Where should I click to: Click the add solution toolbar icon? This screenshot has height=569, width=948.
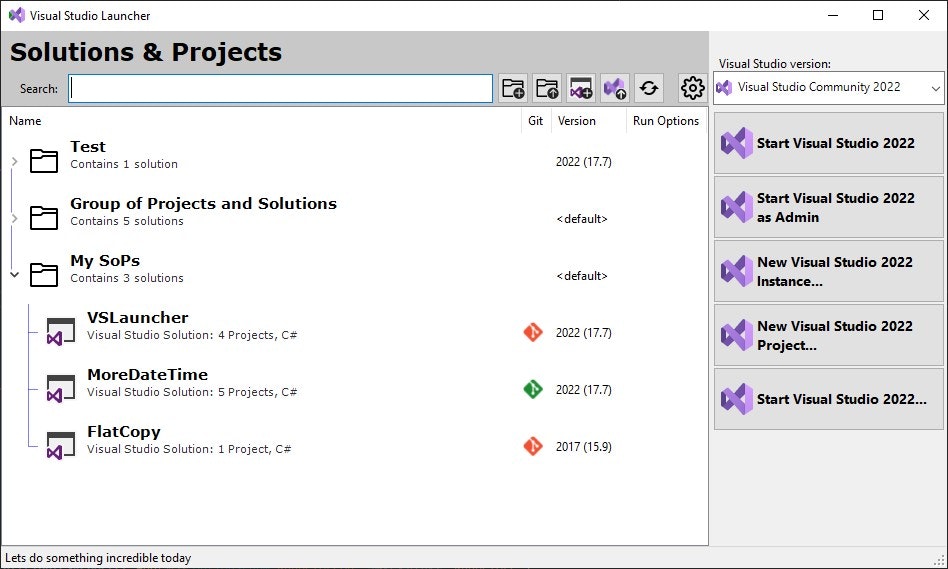pos(581,88)
